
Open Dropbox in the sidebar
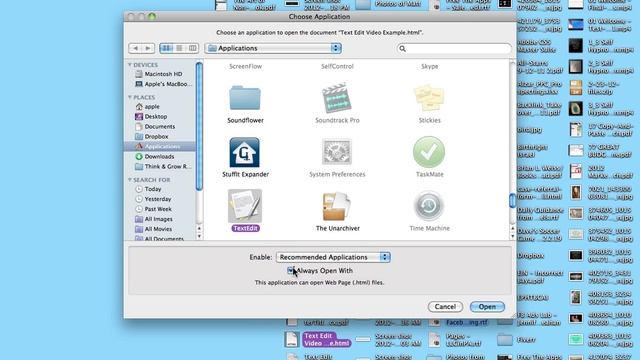click(x=151, y=136)
